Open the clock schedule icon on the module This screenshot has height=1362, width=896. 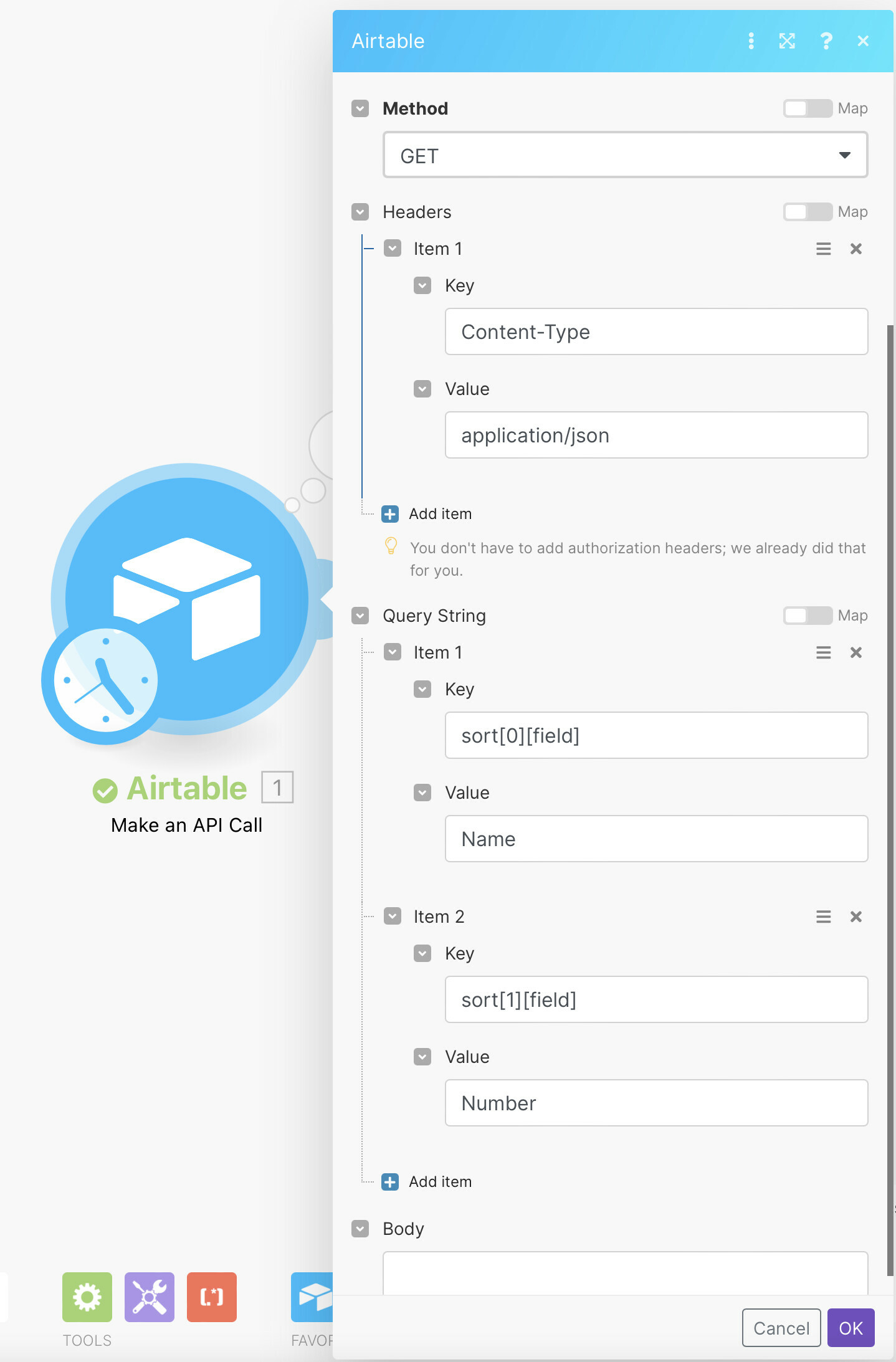pyautogui.click(x=105, y=680)
